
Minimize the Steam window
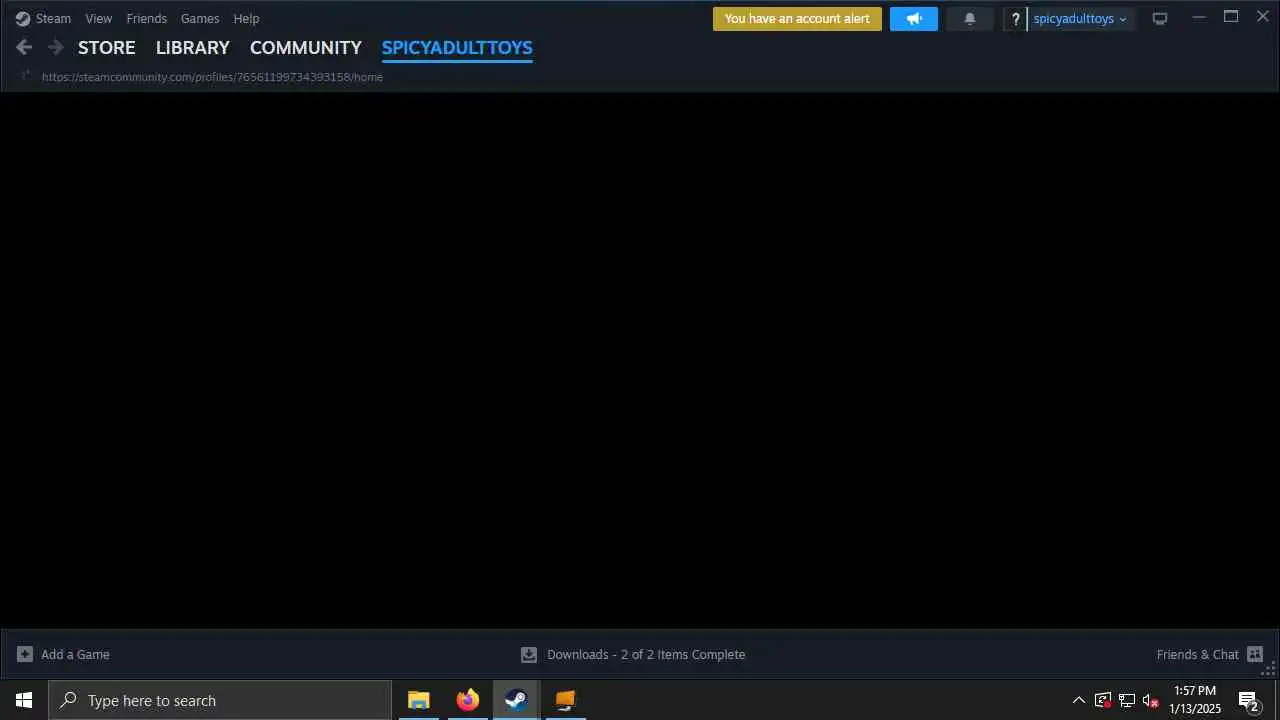click(x=1199, y=17)
